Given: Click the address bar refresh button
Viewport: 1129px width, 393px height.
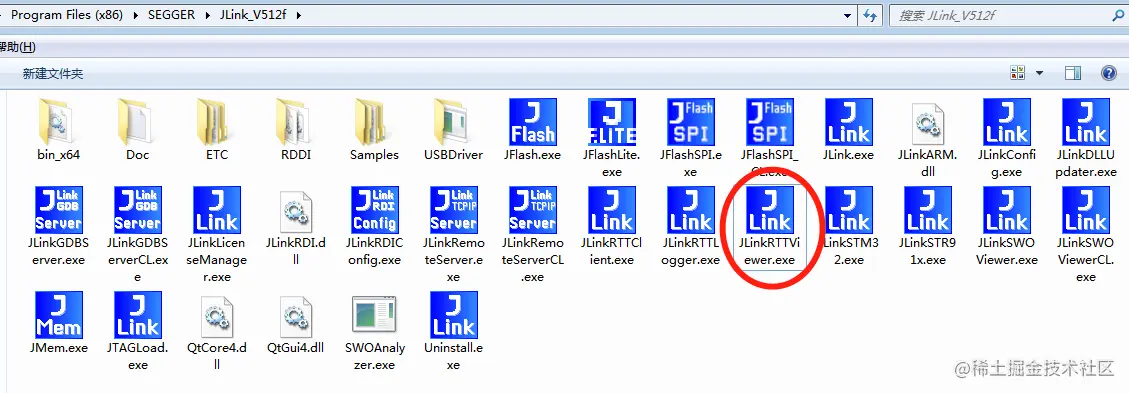Looking at the screenshot, I should [x=871, y=15].
